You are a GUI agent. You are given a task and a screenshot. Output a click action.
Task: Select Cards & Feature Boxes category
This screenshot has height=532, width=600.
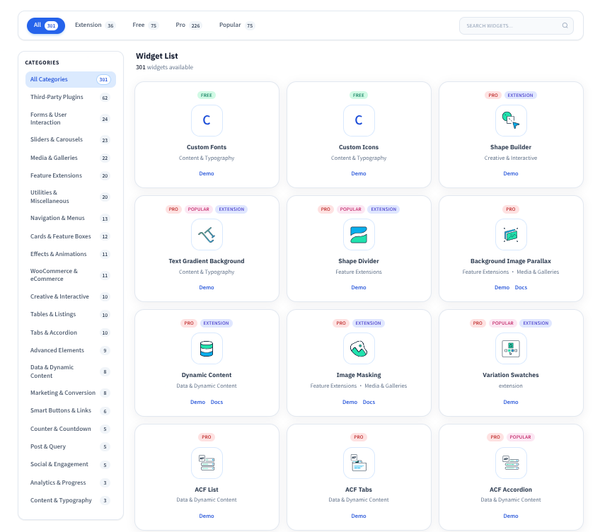70,237
